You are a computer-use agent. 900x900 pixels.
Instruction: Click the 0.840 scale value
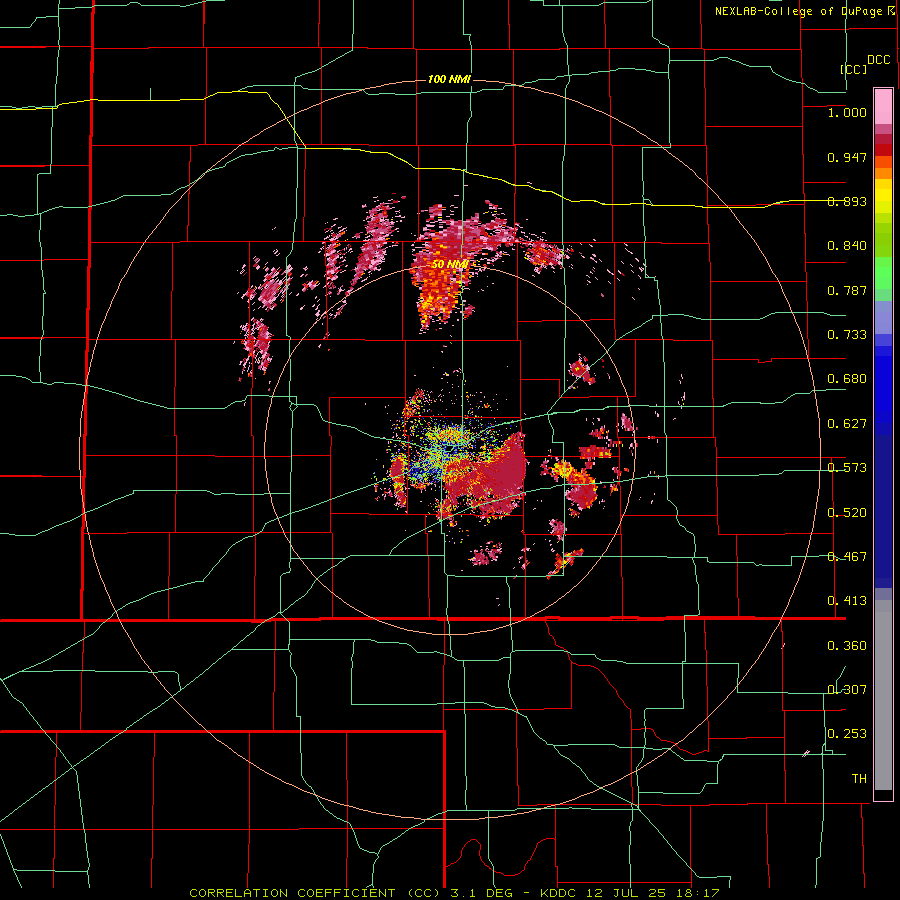(x=847, y=246)
